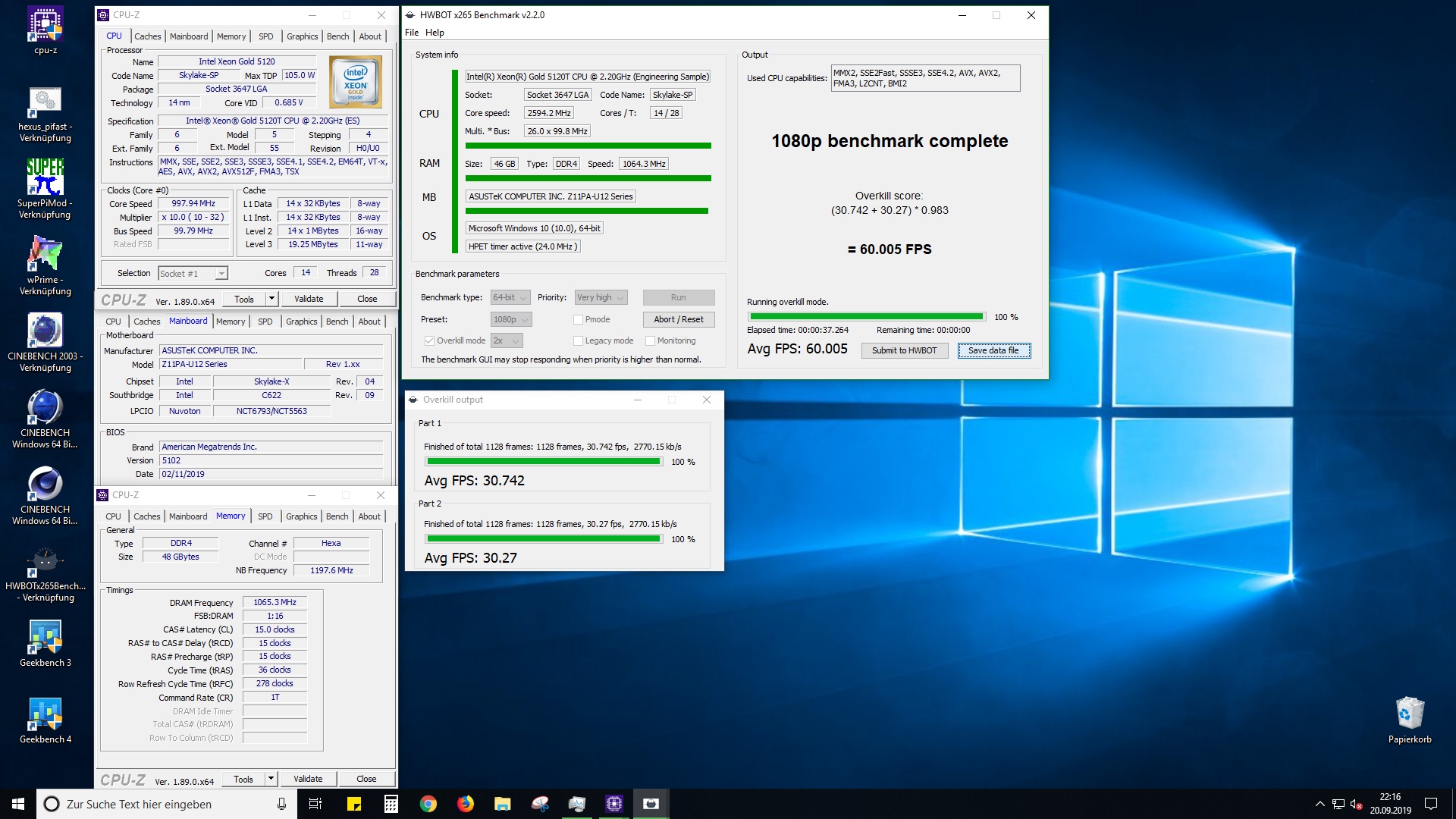Launch Firefox from taskbar

466,804
